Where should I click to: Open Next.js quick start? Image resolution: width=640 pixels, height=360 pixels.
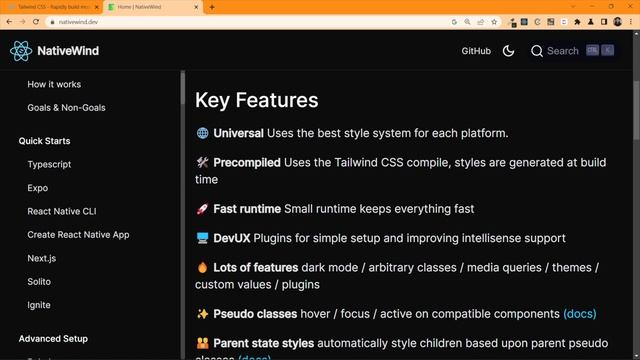click(x=42, y=258)
